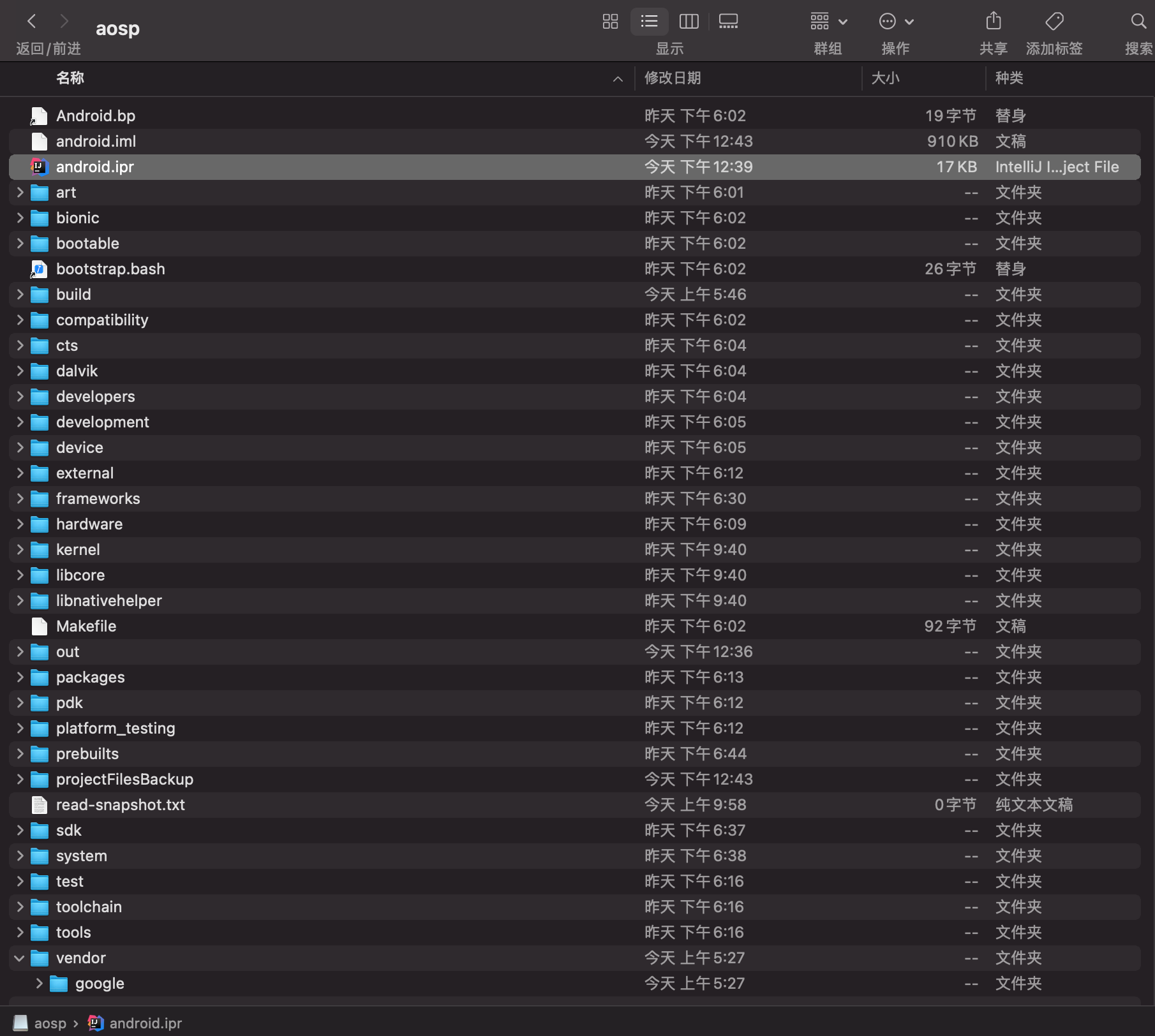This screenshot has width=1155, height=1036.
Task: Click the 今天 上午9:58 date cell
Action: click(696, 804)
